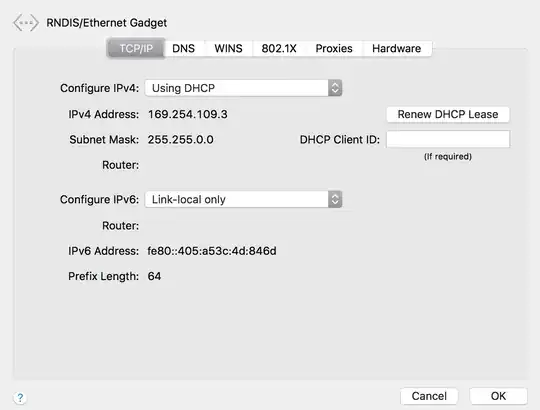Cancel the network settings dialog
Image resolution: width=540 pixels, height=410 pixels.
(429, 396)
